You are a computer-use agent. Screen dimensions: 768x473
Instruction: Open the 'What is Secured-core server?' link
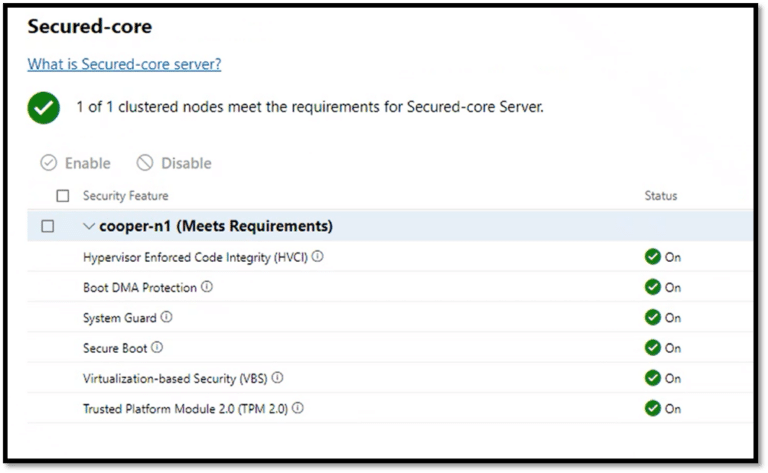124,64
